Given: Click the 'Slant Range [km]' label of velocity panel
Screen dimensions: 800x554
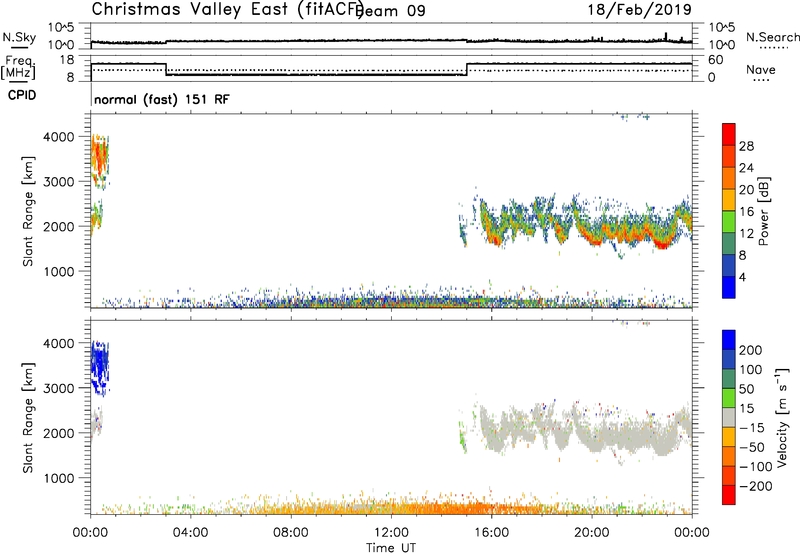Looking at the screenshot, I should 28,417.
